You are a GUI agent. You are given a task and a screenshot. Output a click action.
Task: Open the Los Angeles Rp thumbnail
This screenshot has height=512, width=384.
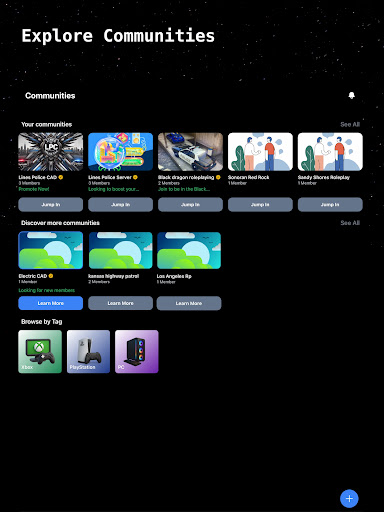click(189, 250)
